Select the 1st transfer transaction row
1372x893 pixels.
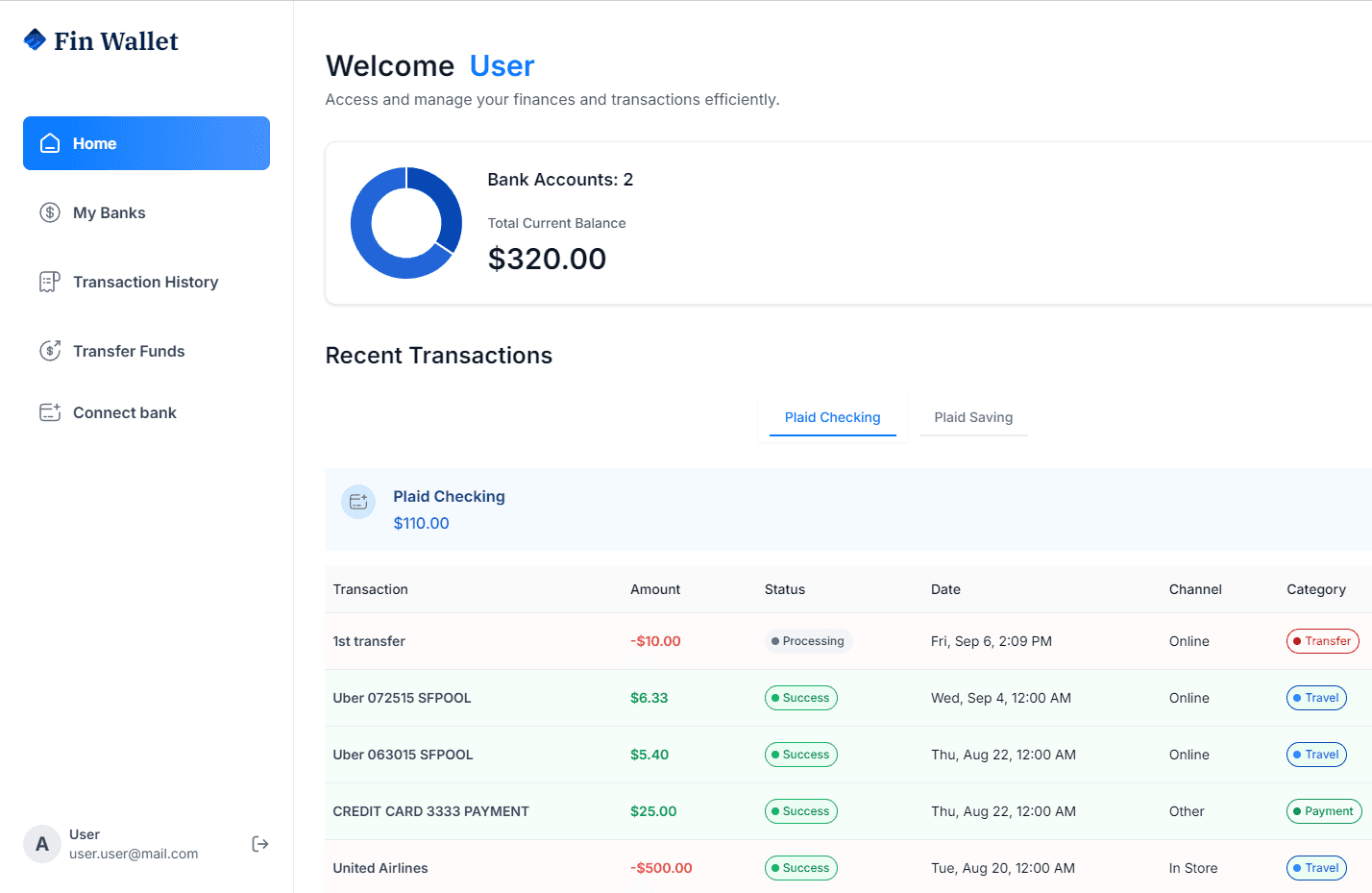pos(848,641)
